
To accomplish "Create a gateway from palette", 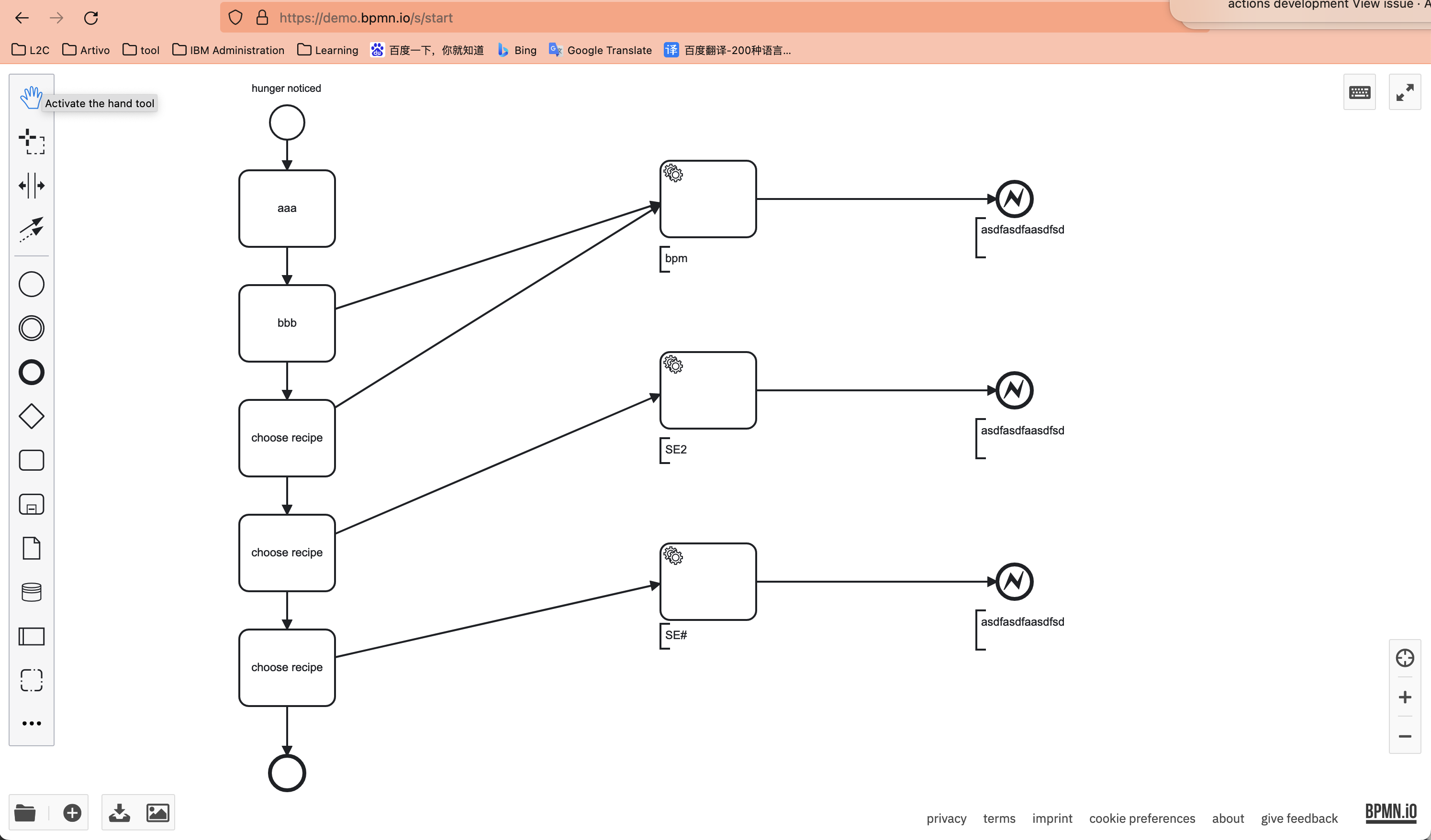I will 31,416.
